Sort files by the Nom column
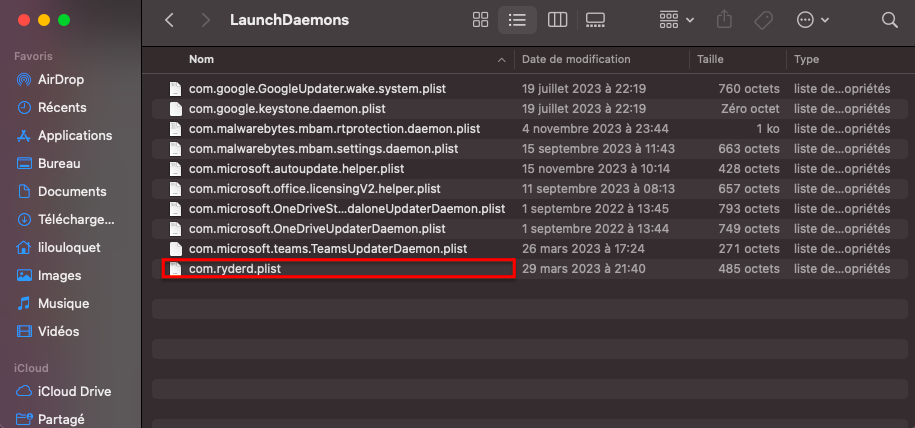This screenshot has width=915, height=428. (202, 60)
